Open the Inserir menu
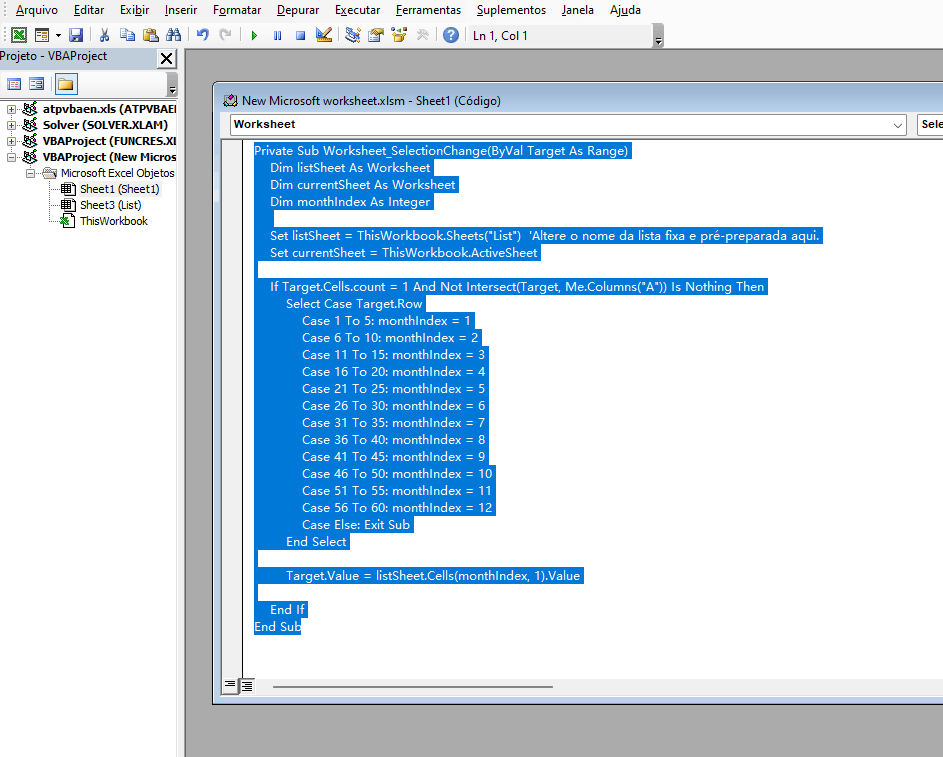Image resolution: width=943 pixels, height=757 pixels. (x=181, y=10)
